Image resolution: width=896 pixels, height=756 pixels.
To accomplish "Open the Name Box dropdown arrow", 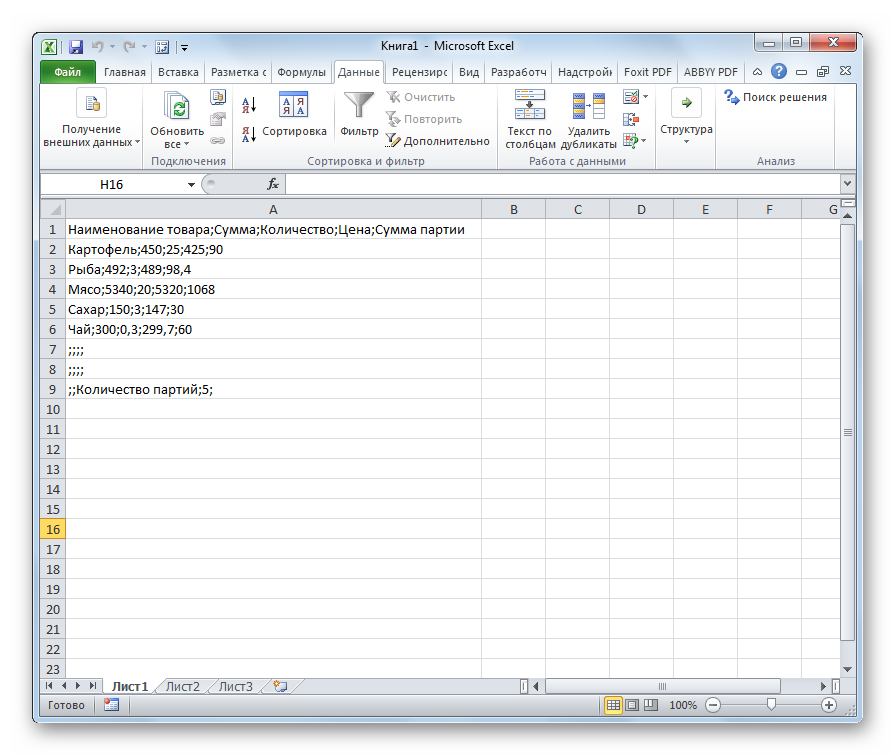I will pyautogui.click(x=192, y=185).
